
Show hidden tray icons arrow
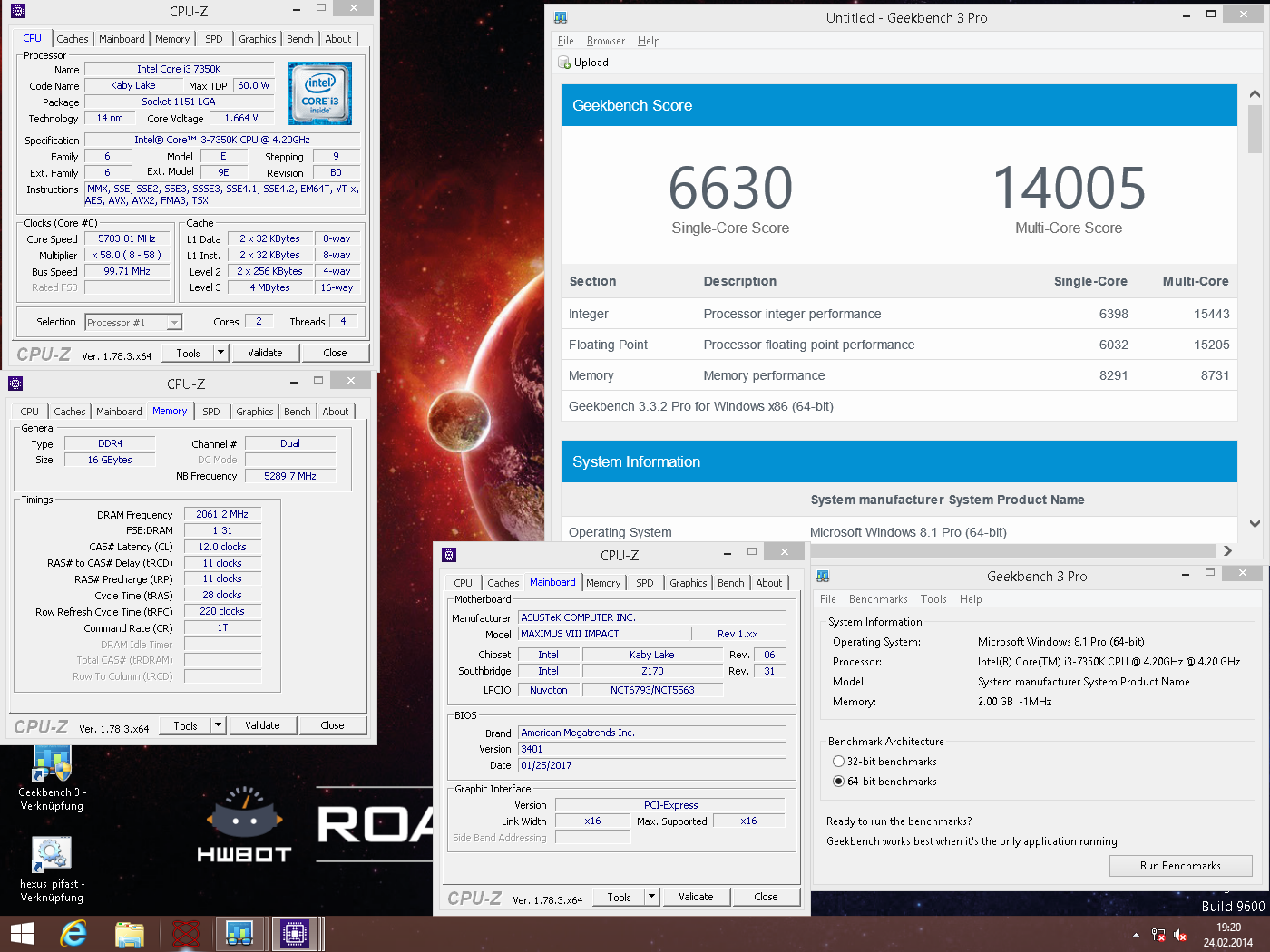(x=1136, y=935)
